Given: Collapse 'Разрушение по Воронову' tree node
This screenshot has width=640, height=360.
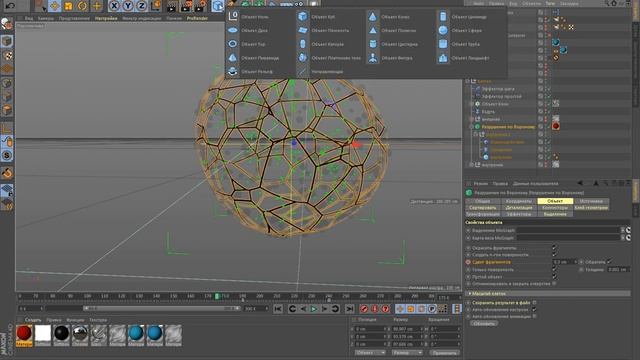Looking at the screenshot, I should coord(471,127).
